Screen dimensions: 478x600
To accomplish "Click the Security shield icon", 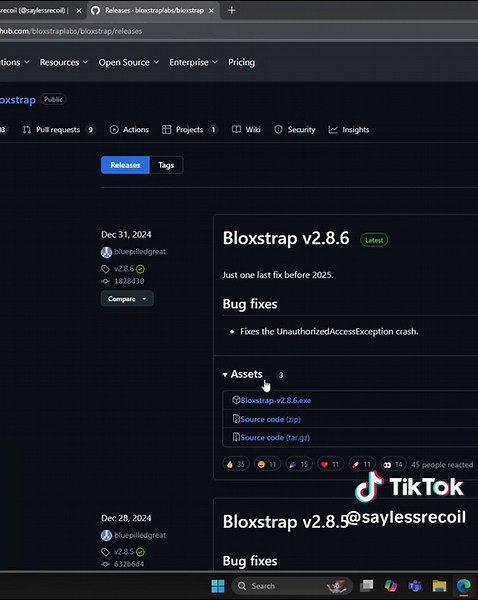I will (x=278, y=130).
